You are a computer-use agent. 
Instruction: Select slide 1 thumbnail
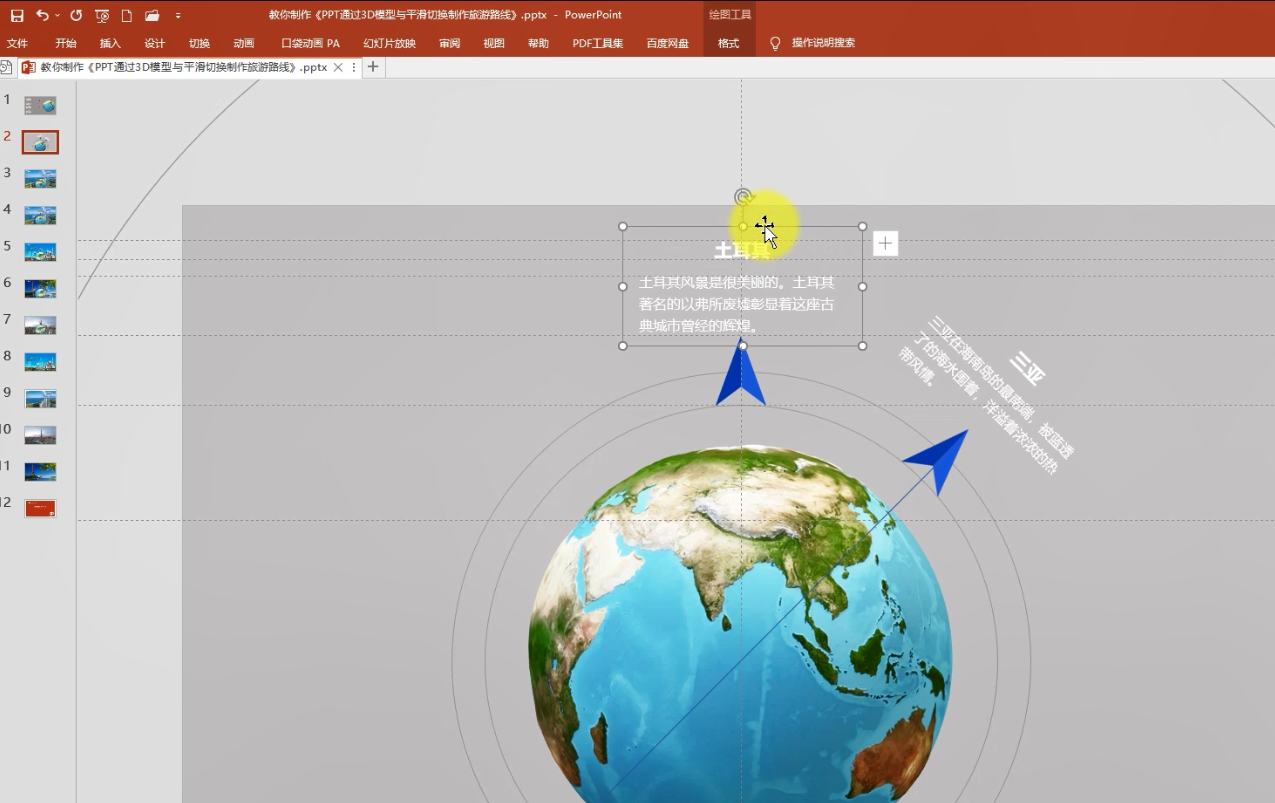click(x=40, y=105)
